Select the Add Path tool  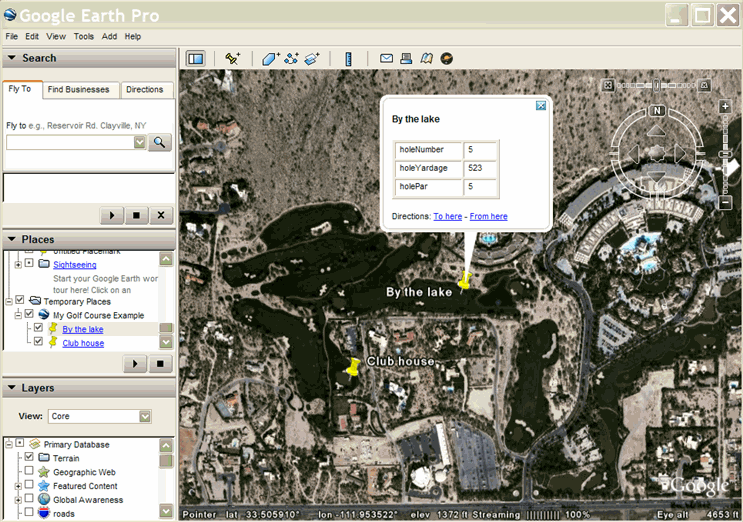point(291,59)
